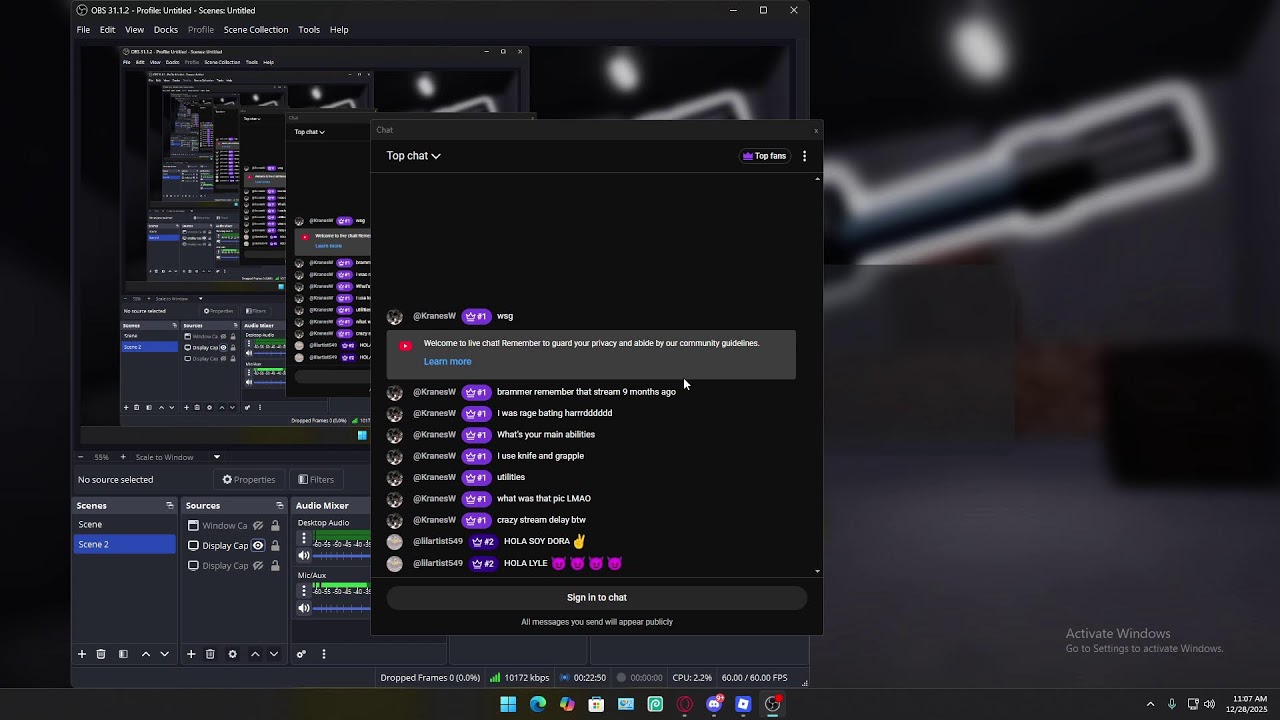Move source up in Sources toolbar
Screen dimensions: 1280x720
point(255,654)
